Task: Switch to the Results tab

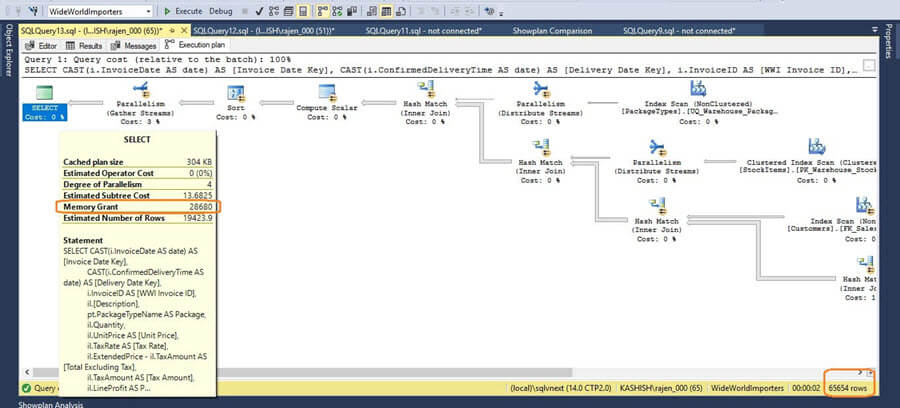Action: point(86,46)
